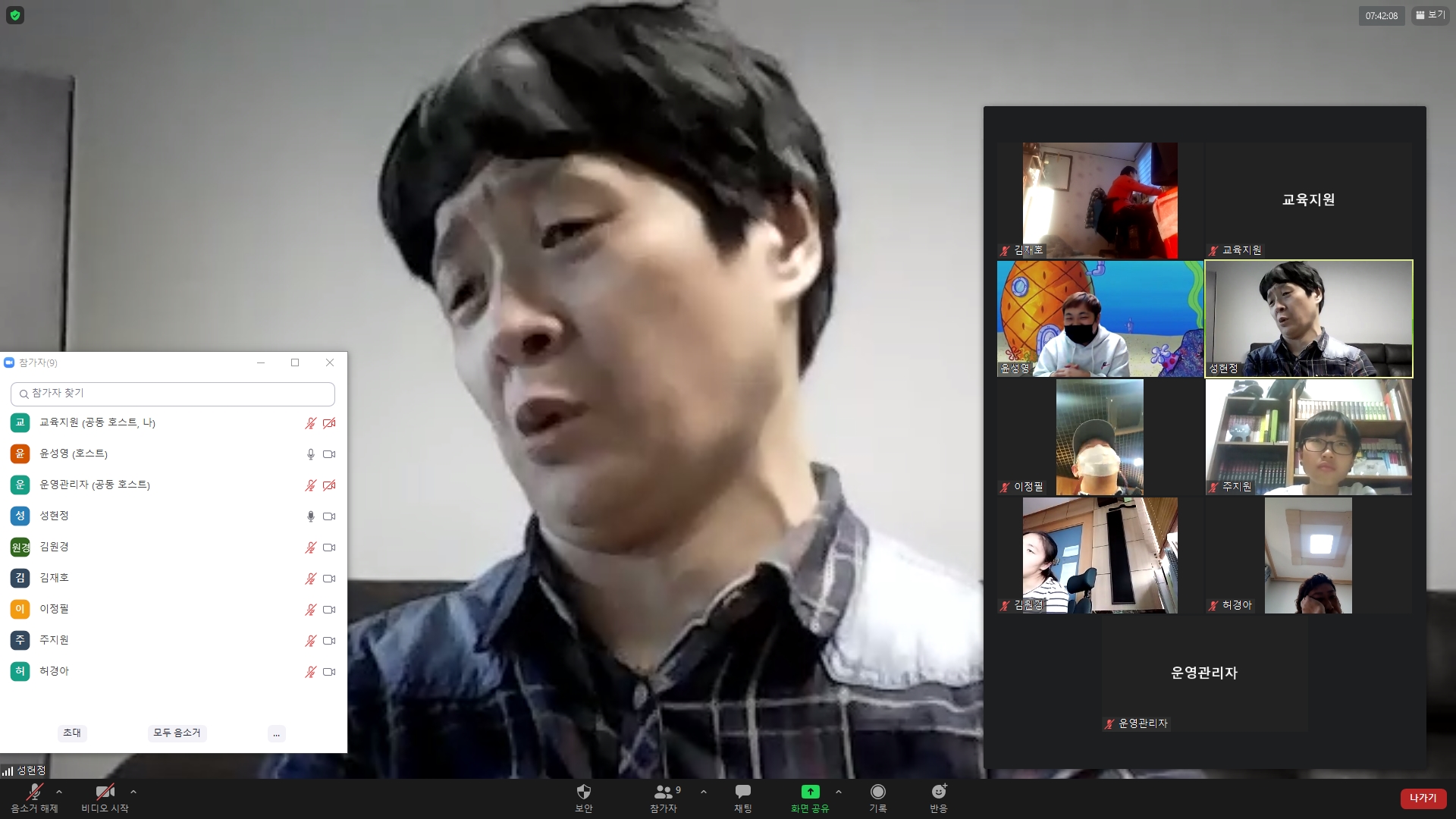1456x819 pixels.
Task: Select 교육지원 (공동 호스트, 나) participant name
Action: coord(97,422)
